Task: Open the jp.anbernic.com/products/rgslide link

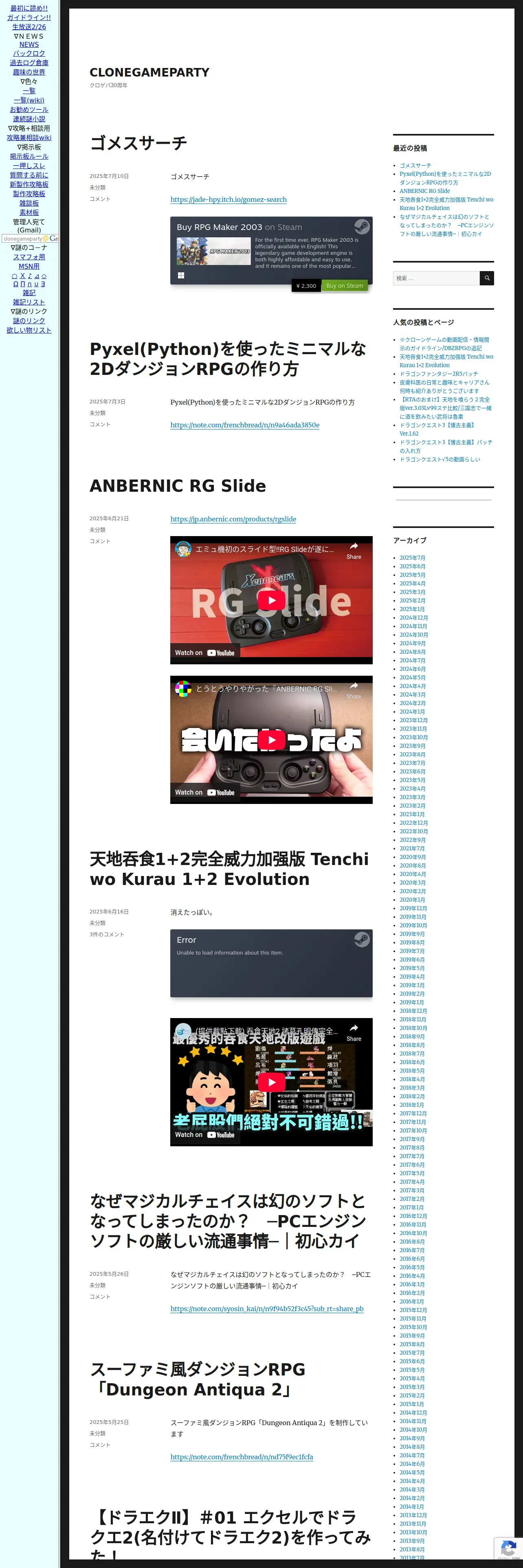Action: coord(233,519)
